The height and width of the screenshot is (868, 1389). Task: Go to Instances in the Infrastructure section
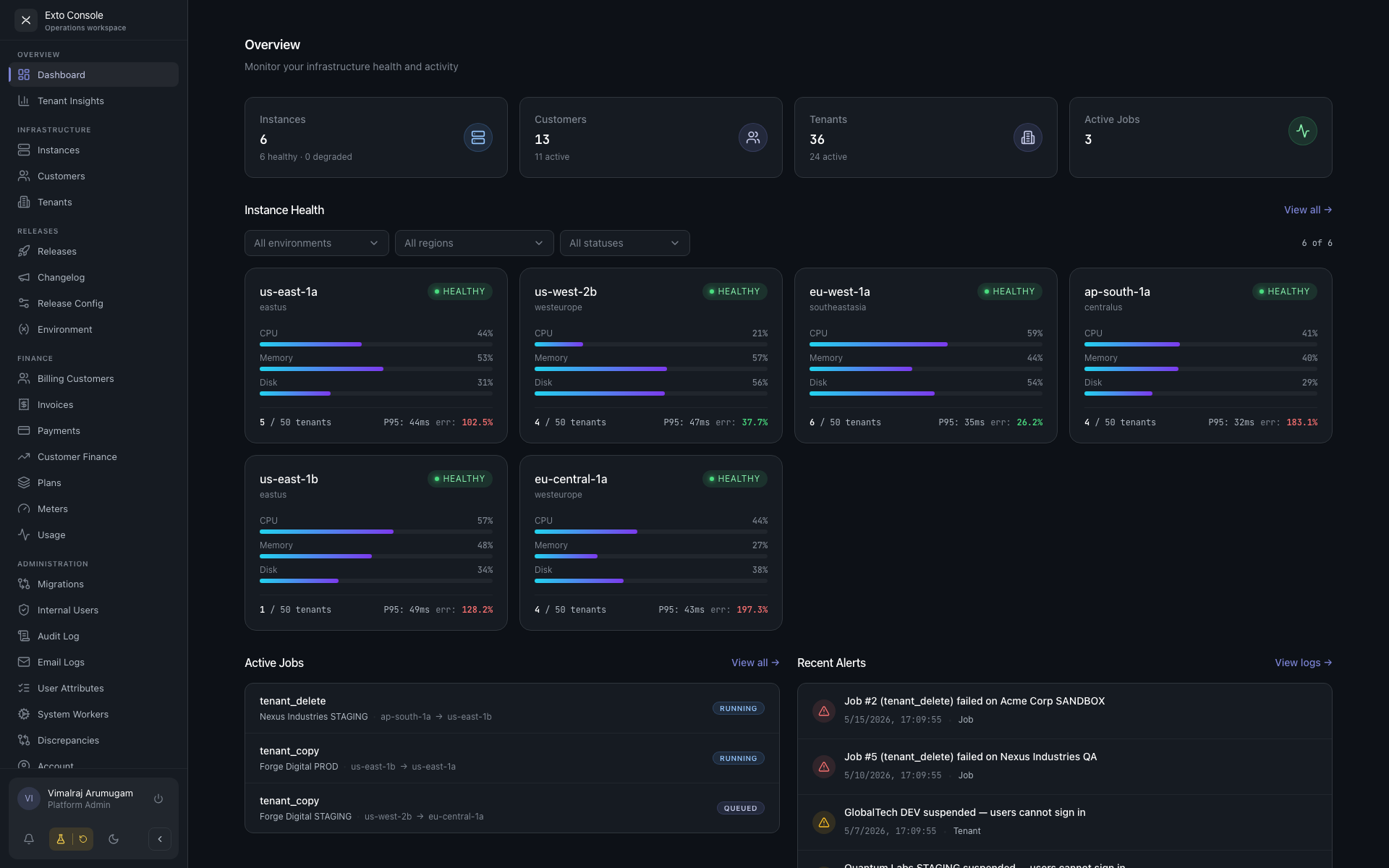coord(93,150)
